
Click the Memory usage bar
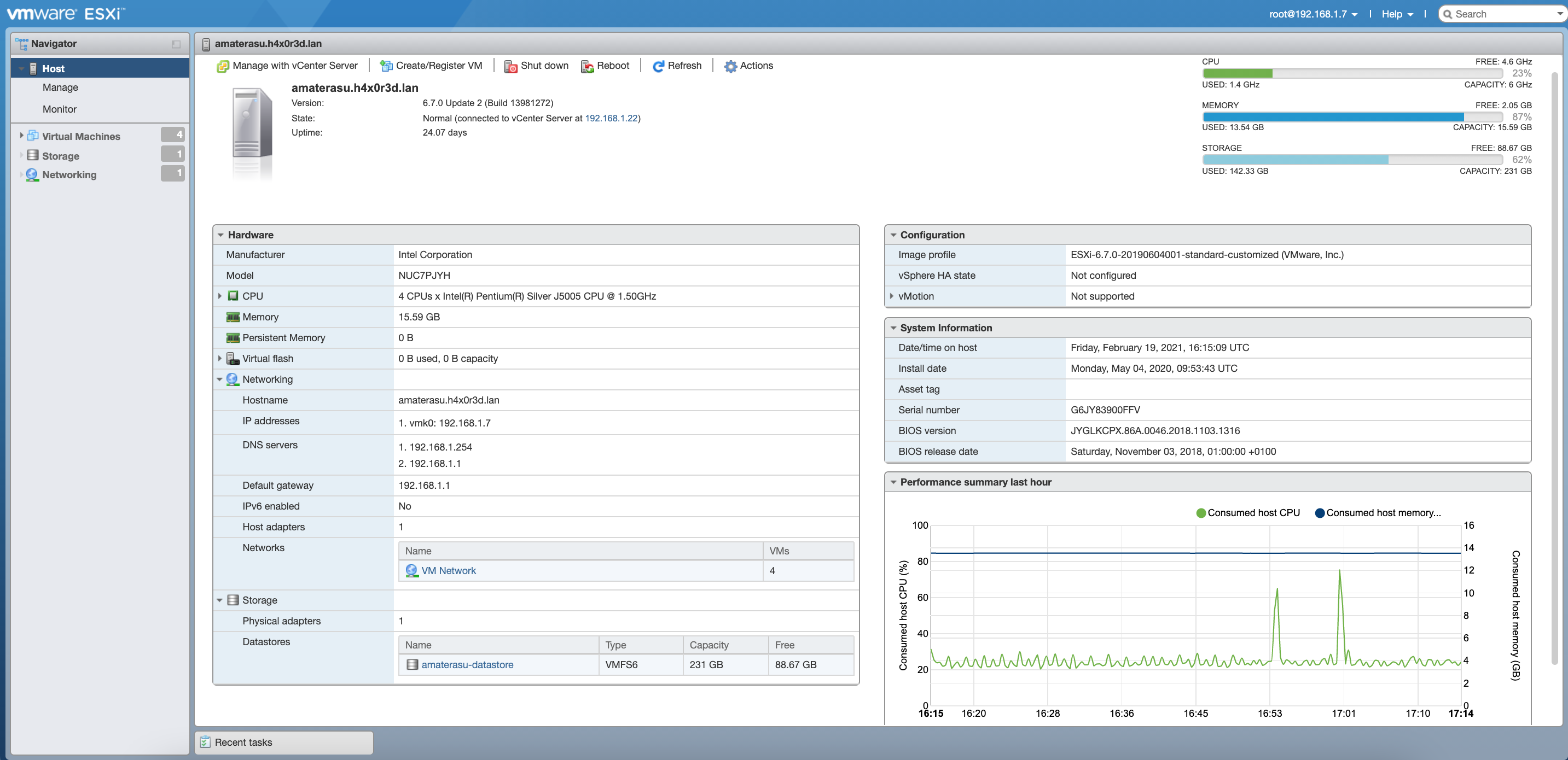(x=1353, y=116)
